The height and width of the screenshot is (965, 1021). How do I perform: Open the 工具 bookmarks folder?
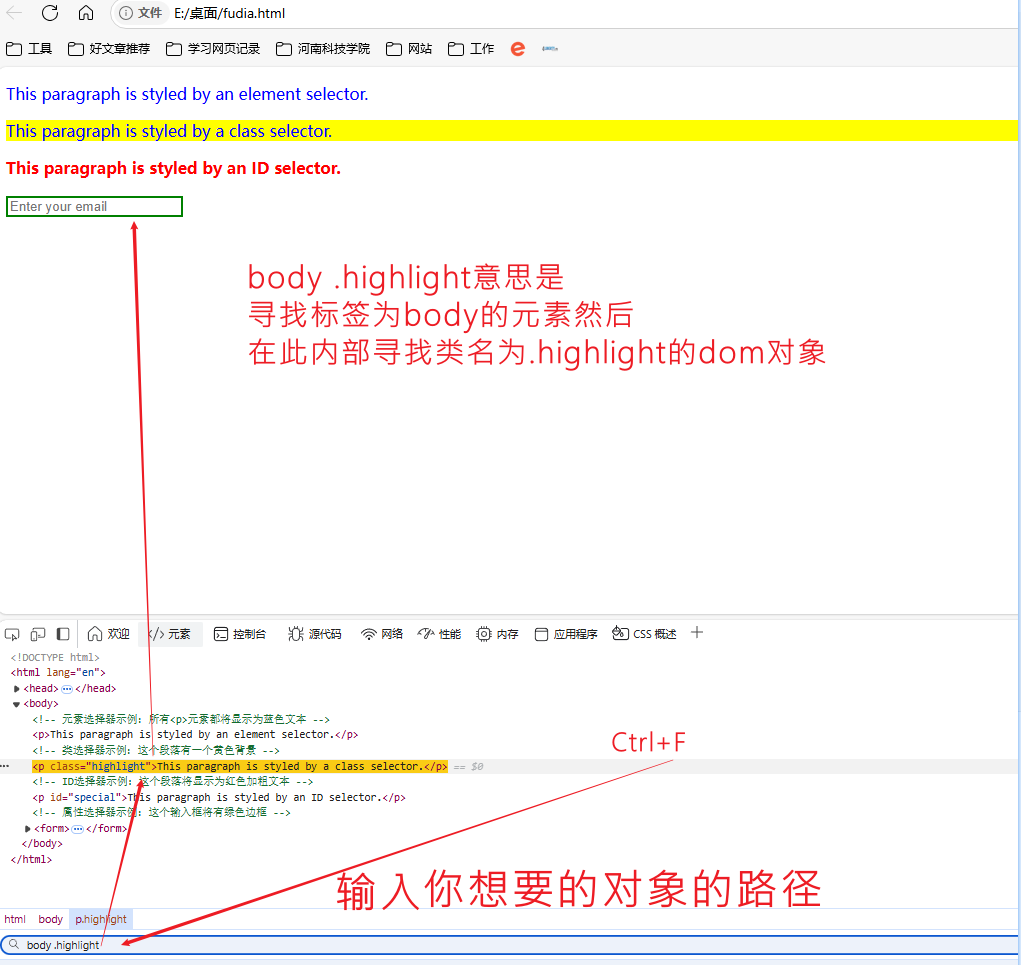click(29, 49)
